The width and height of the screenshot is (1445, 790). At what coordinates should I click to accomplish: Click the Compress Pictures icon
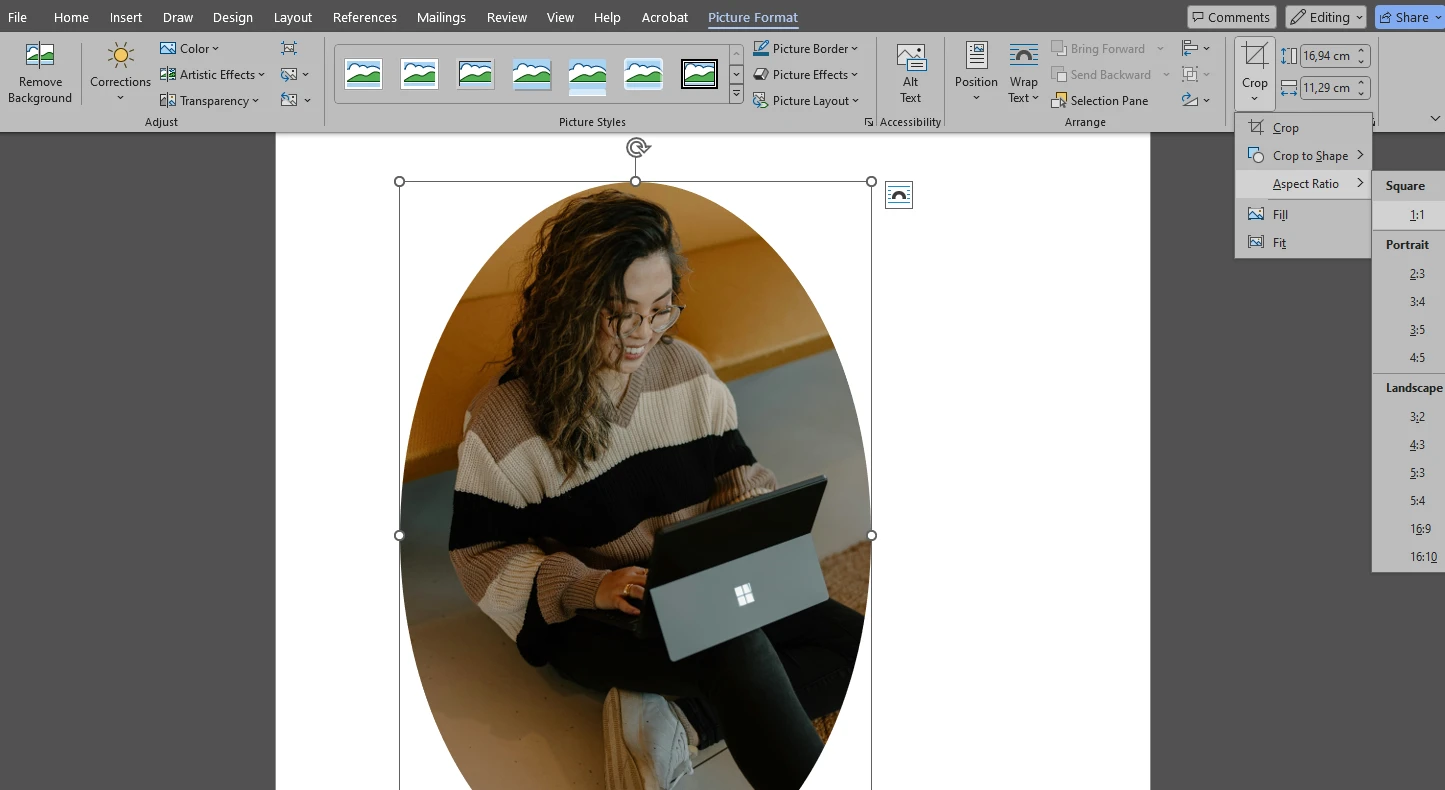[x=289, y=48]
